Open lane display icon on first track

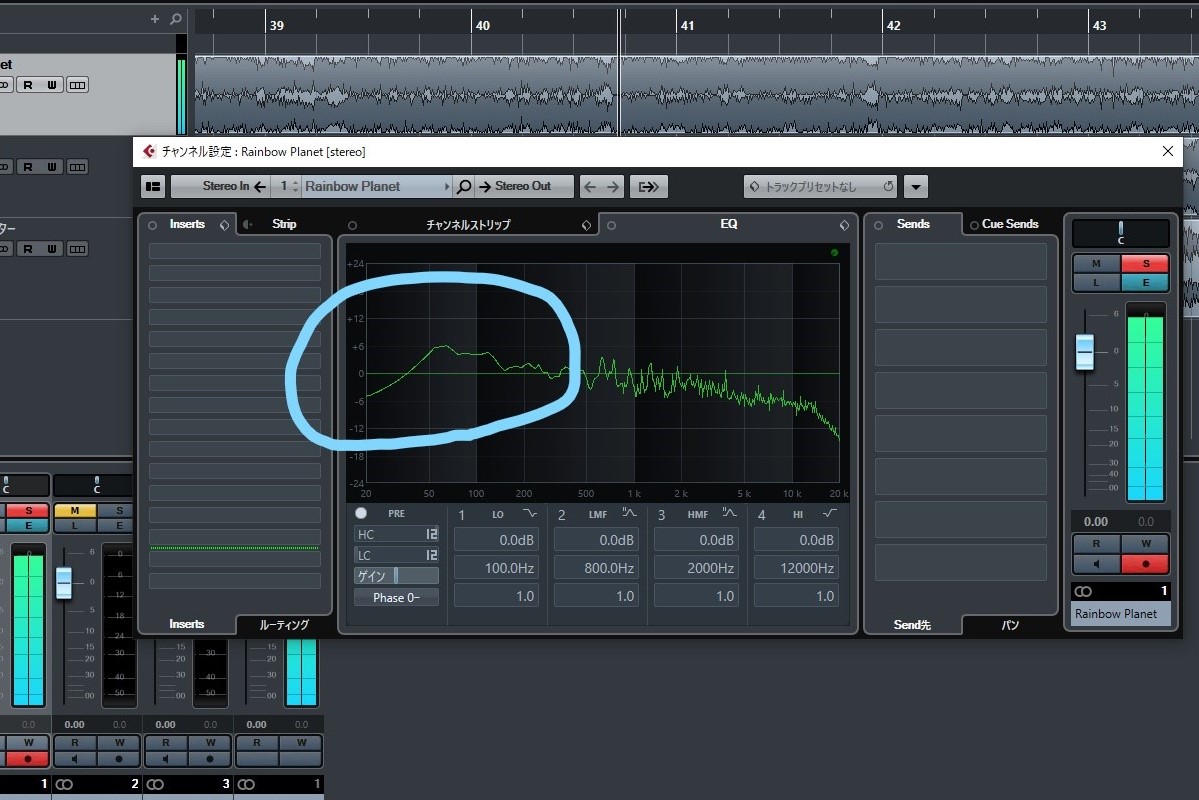tap(77, 85)
